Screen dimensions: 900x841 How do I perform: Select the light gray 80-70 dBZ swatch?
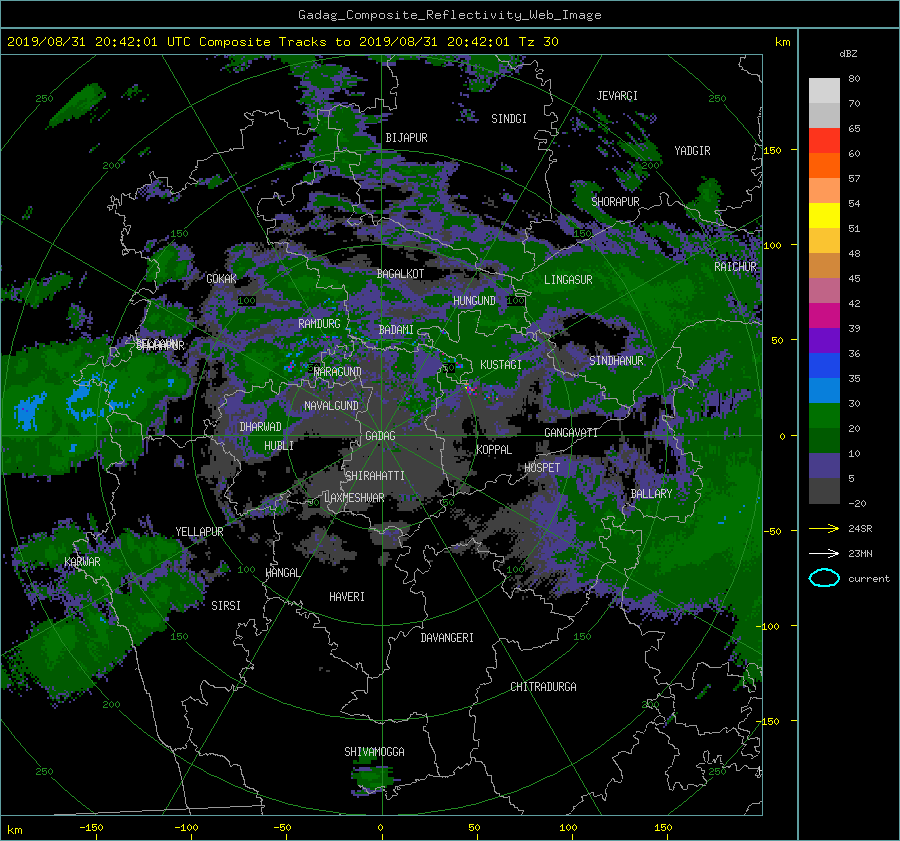click(x=824, y=90)
